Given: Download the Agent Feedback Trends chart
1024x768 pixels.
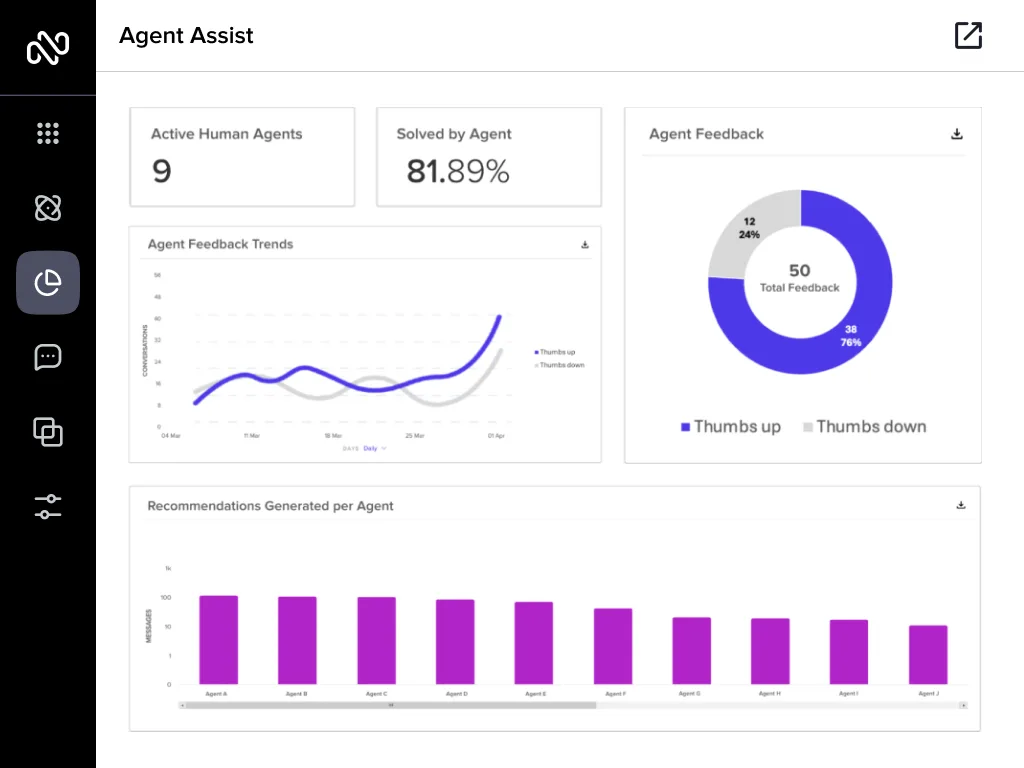Looking at the screenshot, I should point(585,245).
